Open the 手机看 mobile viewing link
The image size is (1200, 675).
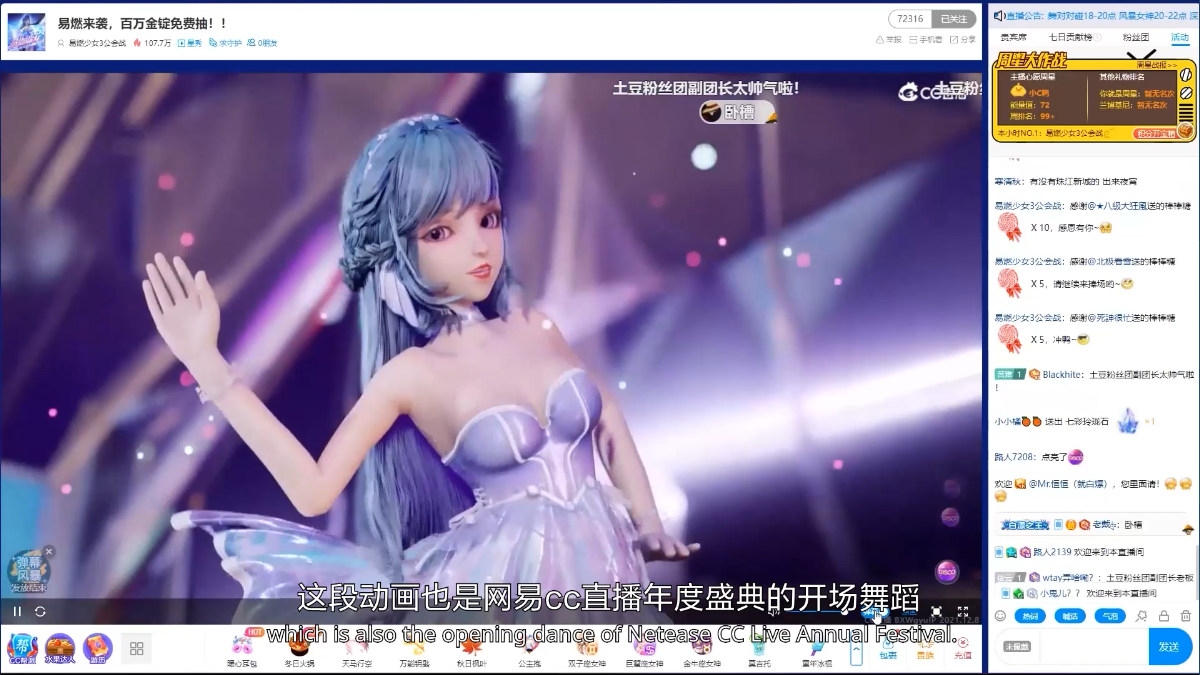pyautogui.click(x=925, y=40)
